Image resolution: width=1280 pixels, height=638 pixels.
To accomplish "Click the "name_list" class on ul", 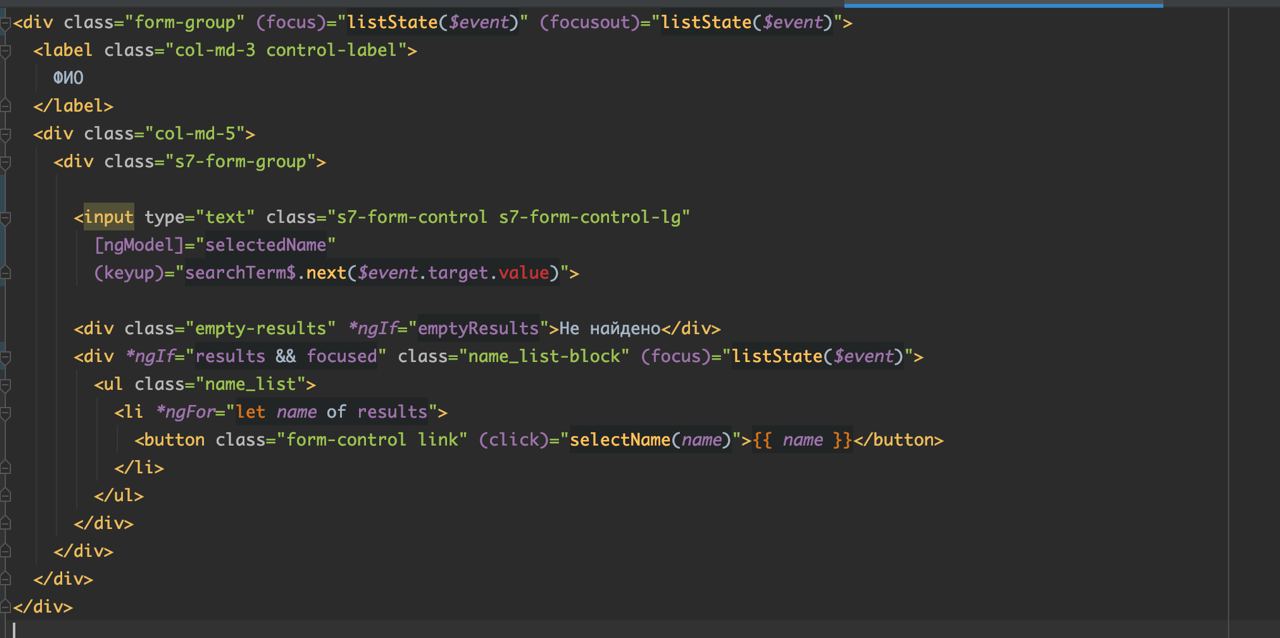I will [251, 384].
